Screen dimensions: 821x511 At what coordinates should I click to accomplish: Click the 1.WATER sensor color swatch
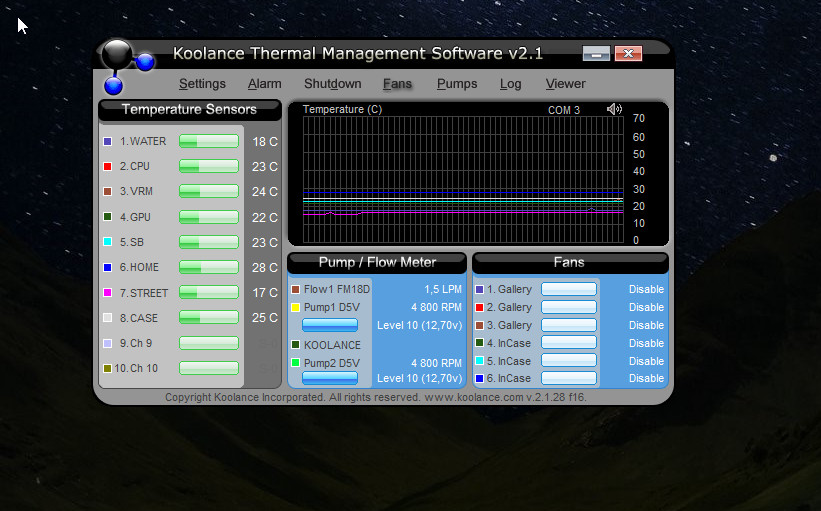108,141
